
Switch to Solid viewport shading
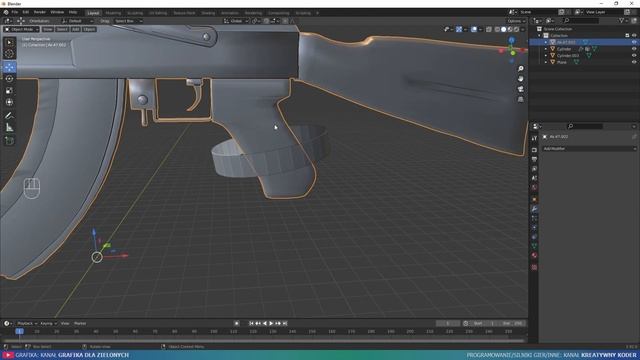tap(504, 29)
